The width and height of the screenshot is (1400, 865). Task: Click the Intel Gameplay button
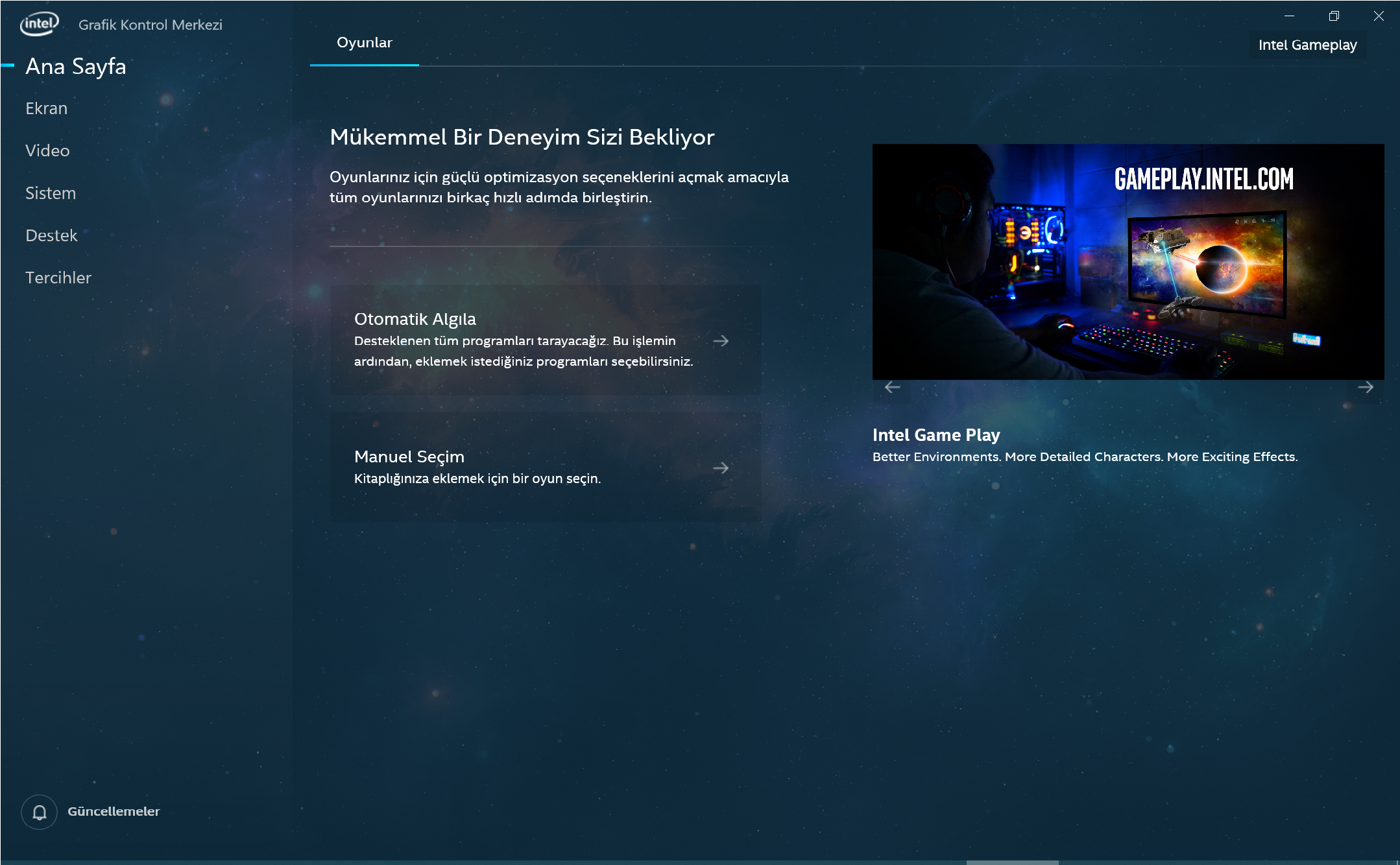tap(1307, 45)
